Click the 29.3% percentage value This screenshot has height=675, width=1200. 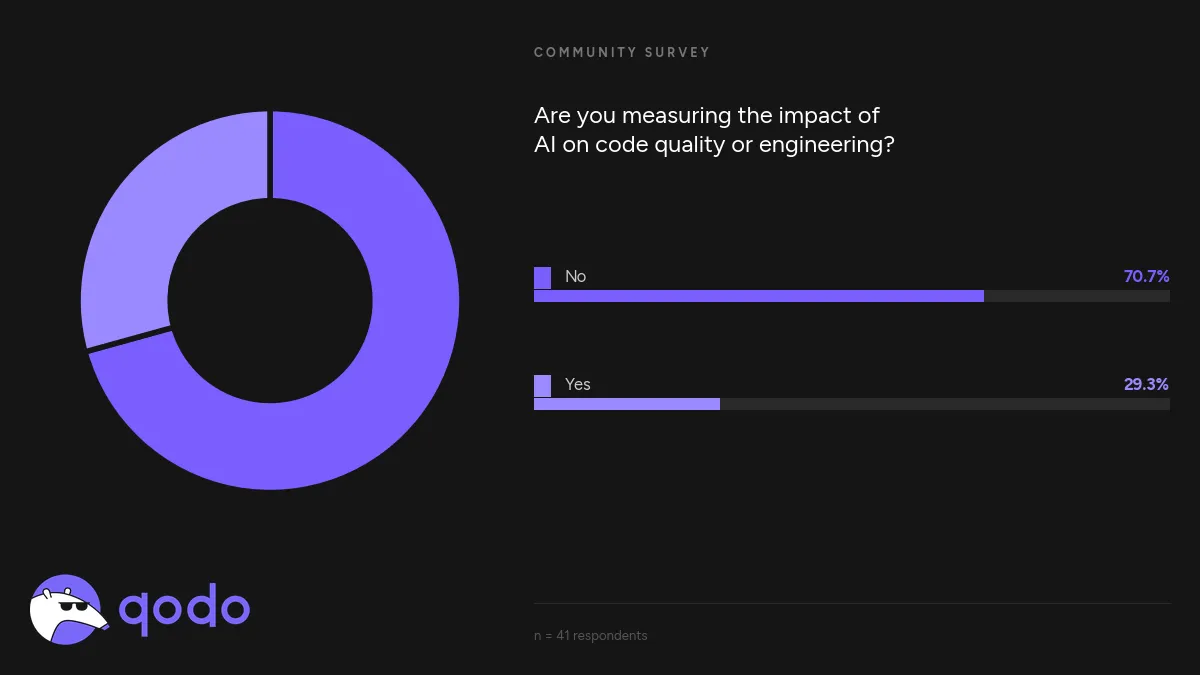point(1146,385)
